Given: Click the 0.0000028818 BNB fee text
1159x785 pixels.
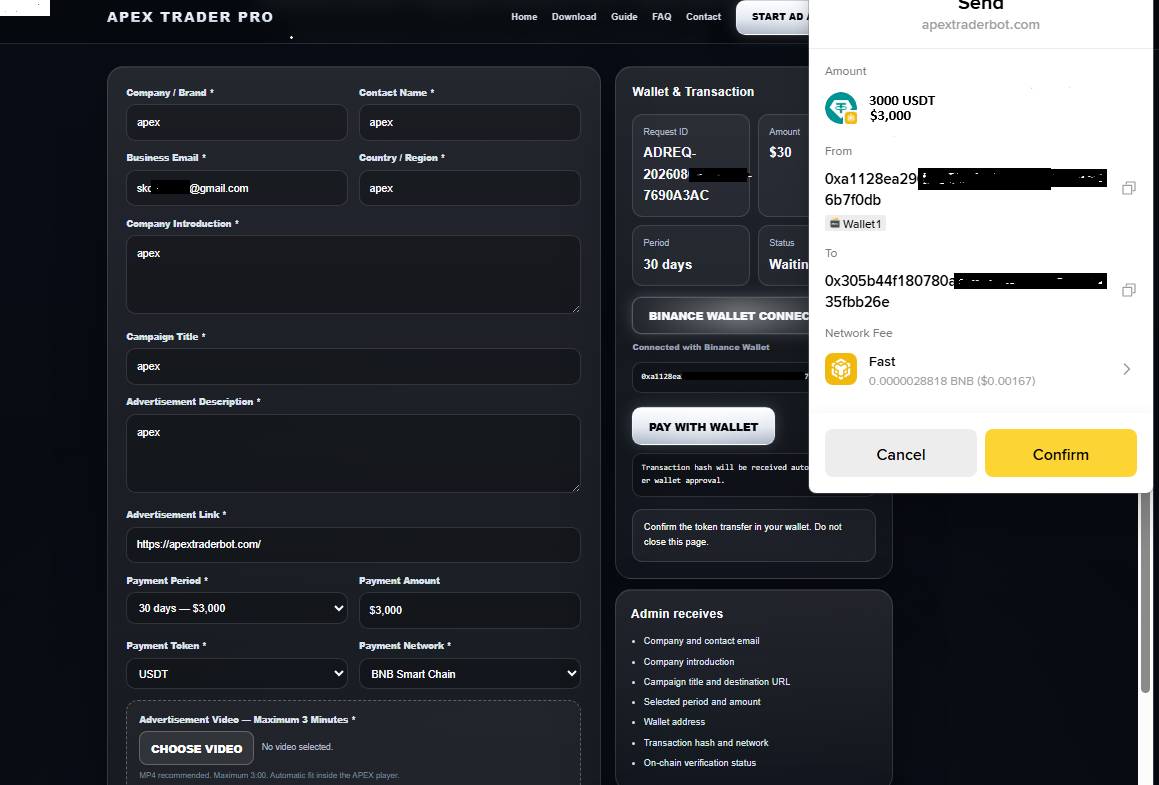Looking at the screenshot, I should [x=951, y=381].
